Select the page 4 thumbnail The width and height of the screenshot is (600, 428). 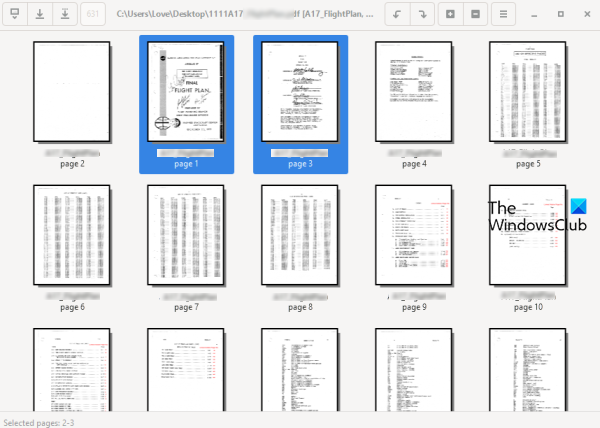414,92
